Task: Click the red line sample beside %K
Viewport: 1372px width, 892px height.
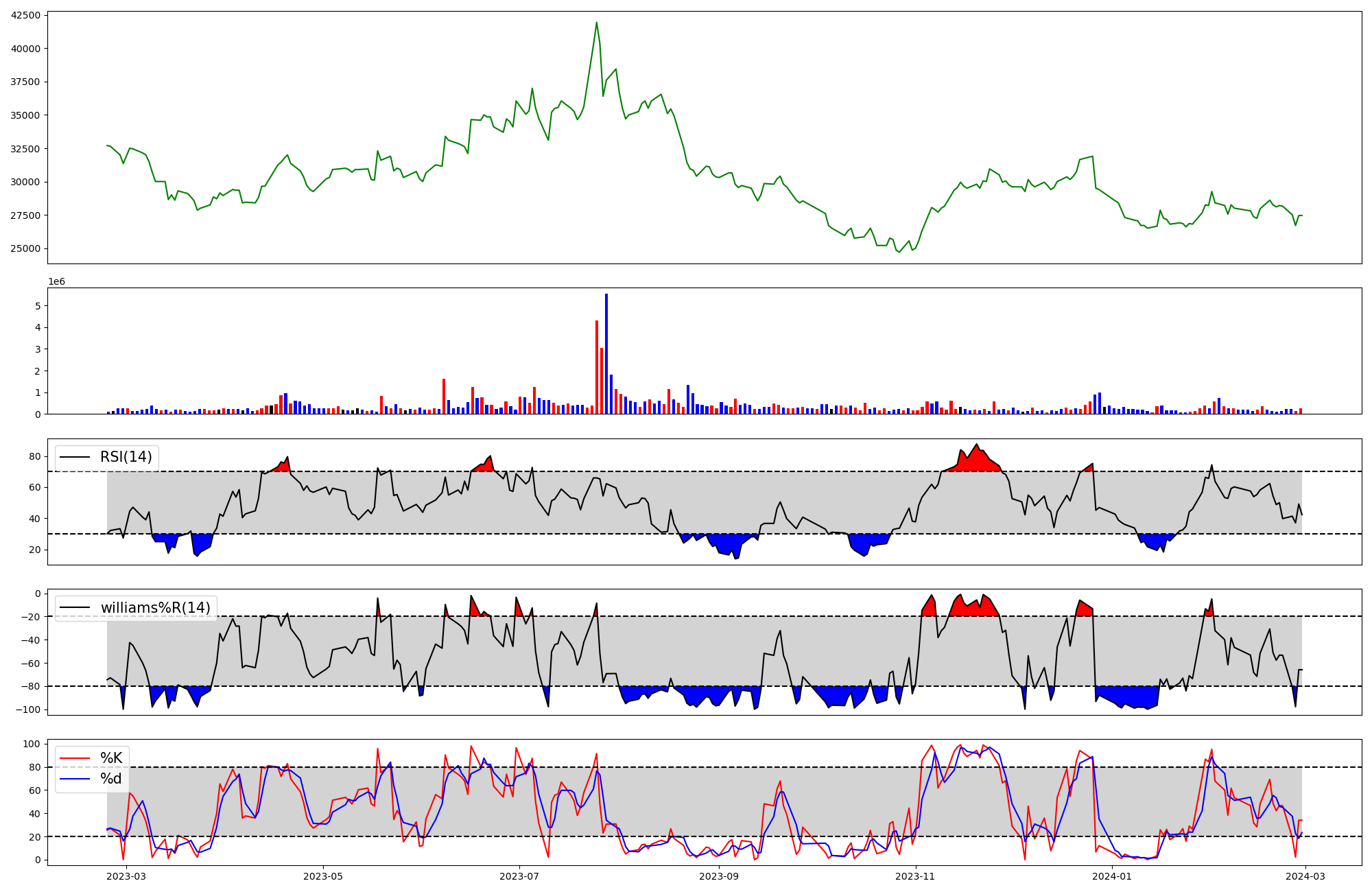Action: coord(75,758)
